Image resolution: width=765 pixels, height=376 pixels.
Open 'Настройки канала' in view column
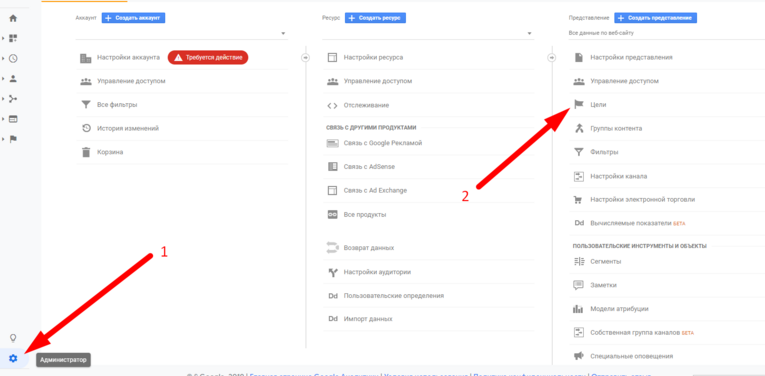[619, 176]
